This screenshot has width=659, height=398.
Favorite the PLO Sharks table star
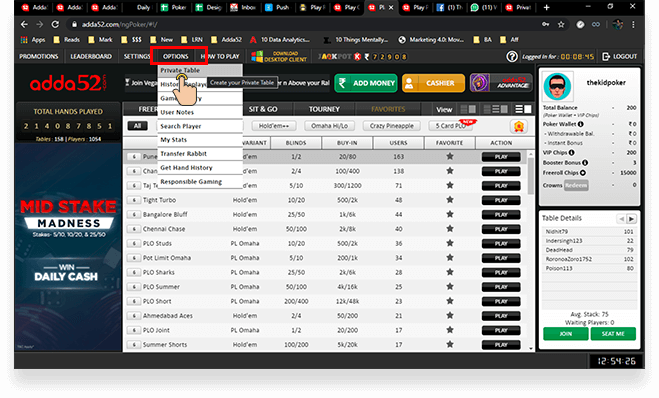pyautogui.click(x=450, y=272)
